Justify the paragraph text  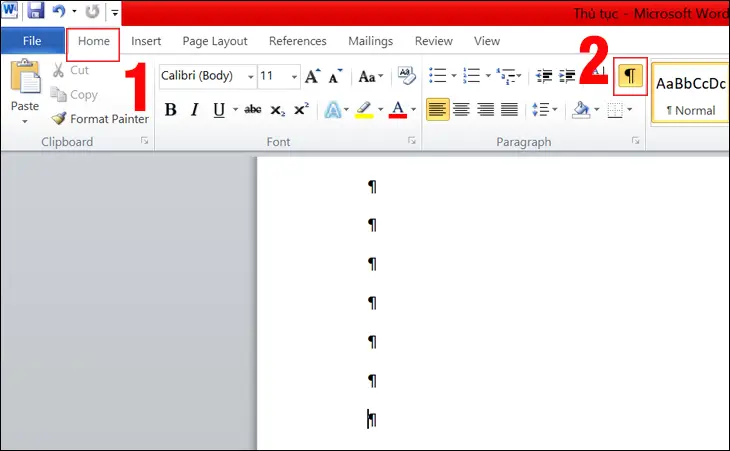510,110
